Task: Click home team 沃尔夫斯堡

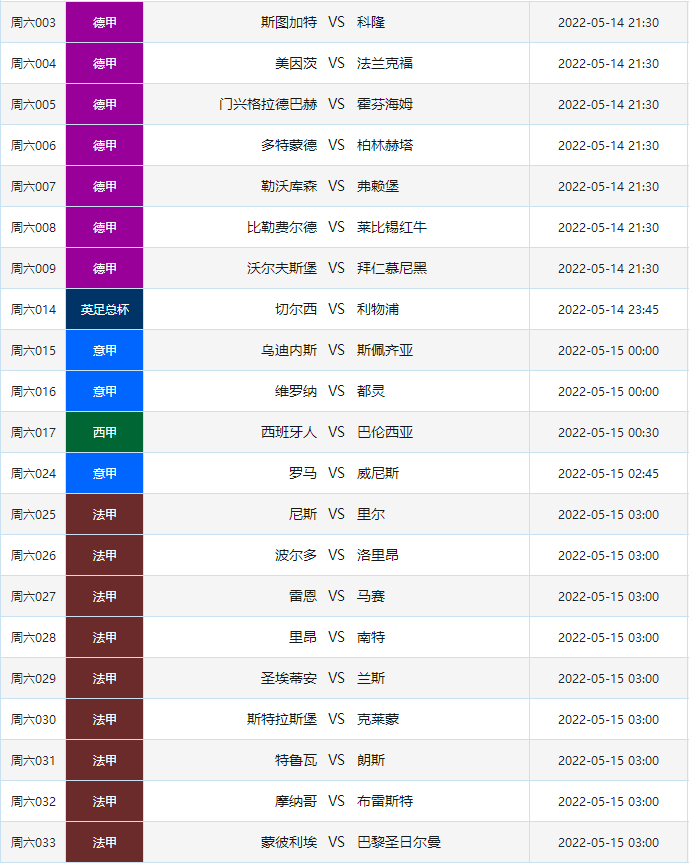Action: (x=282, y=269)
